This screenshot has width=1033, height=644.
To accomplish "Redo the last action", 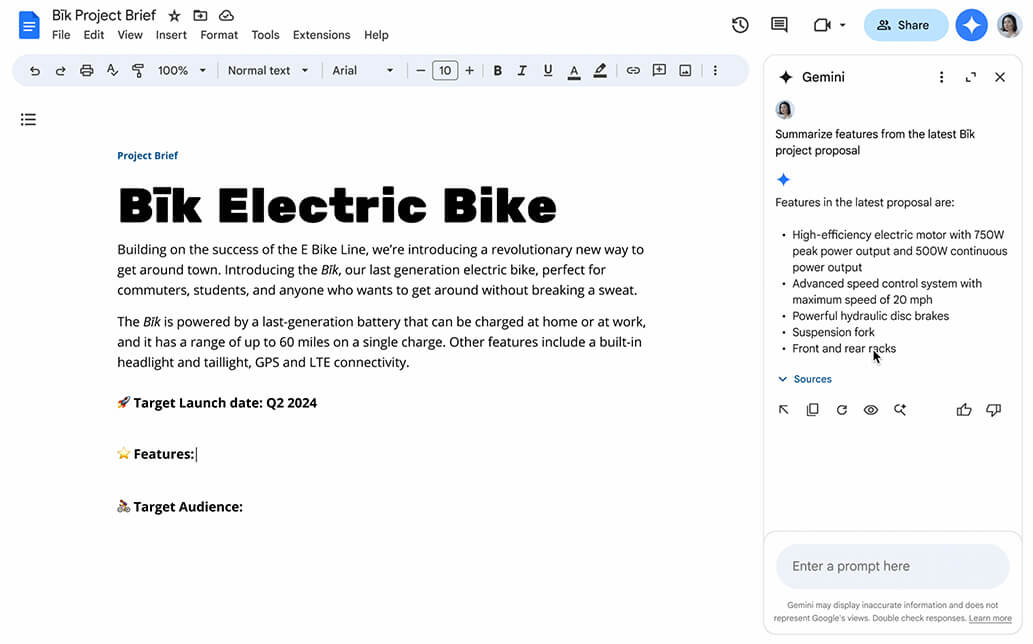I will pos(61,70).
